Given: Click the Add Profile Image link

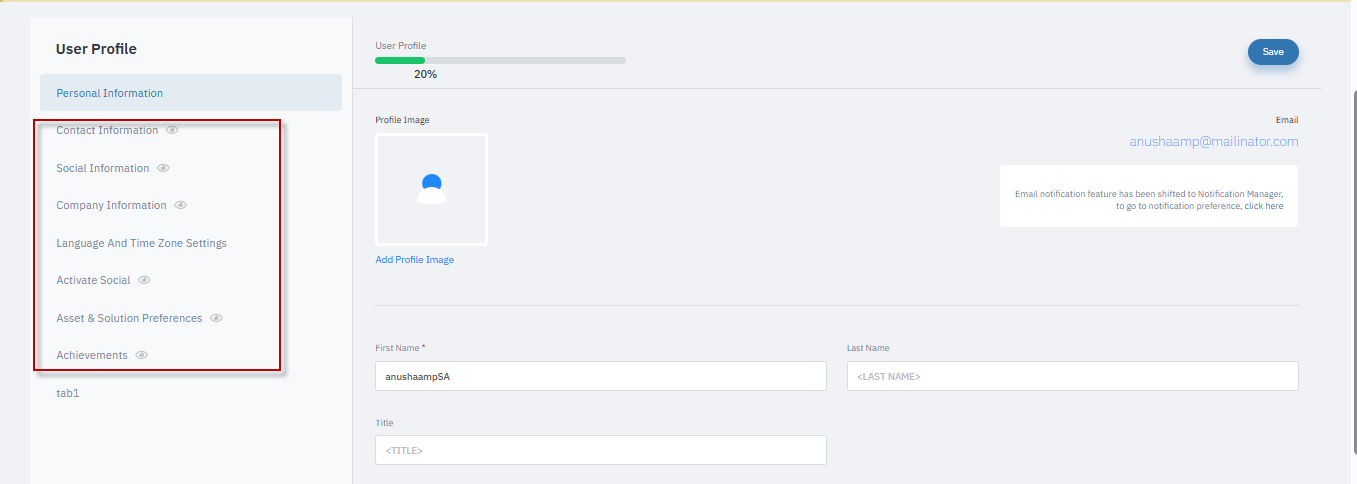Looking at the screenshot, I should pos(414,260).
